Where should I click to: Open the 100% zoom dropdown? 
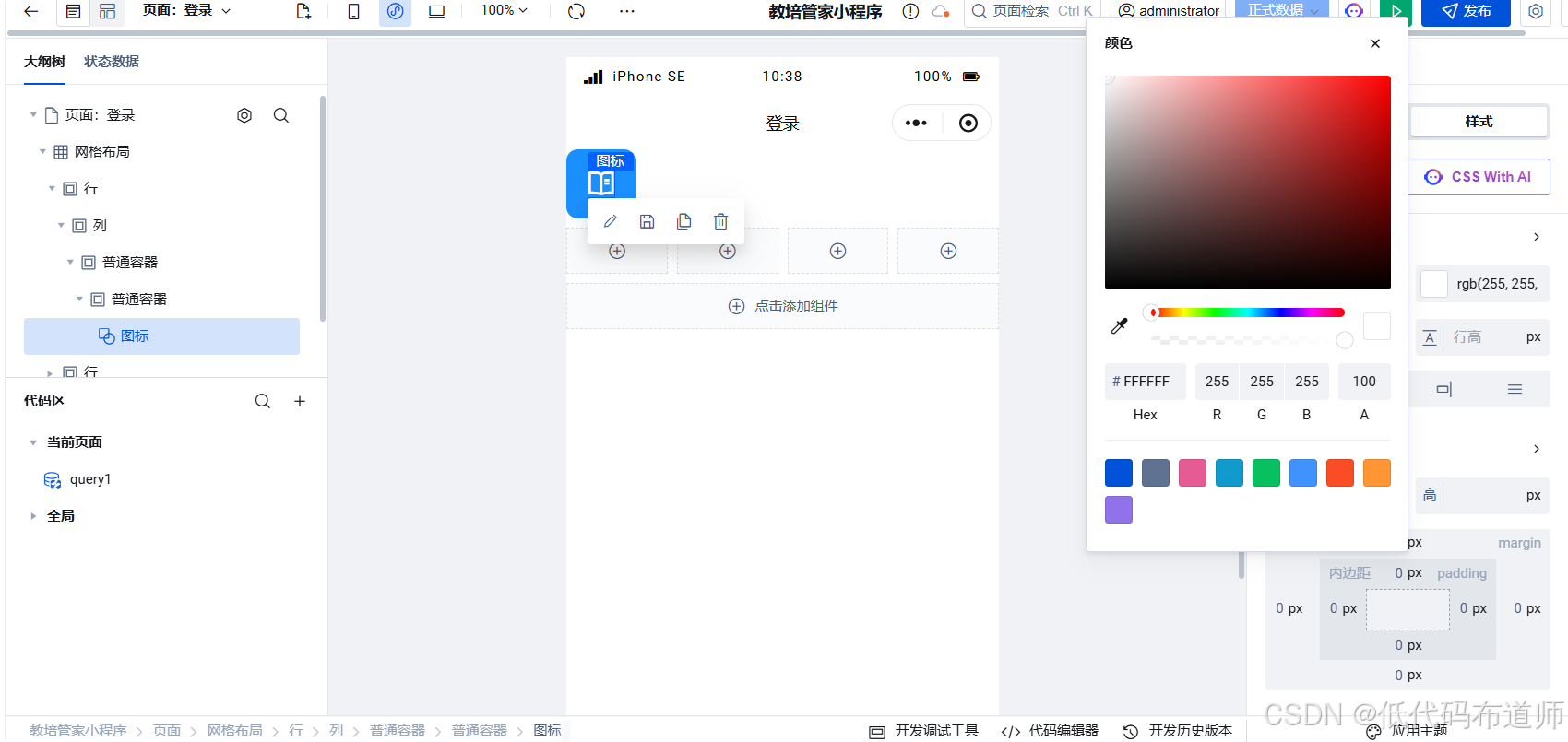tap(504, 10)
